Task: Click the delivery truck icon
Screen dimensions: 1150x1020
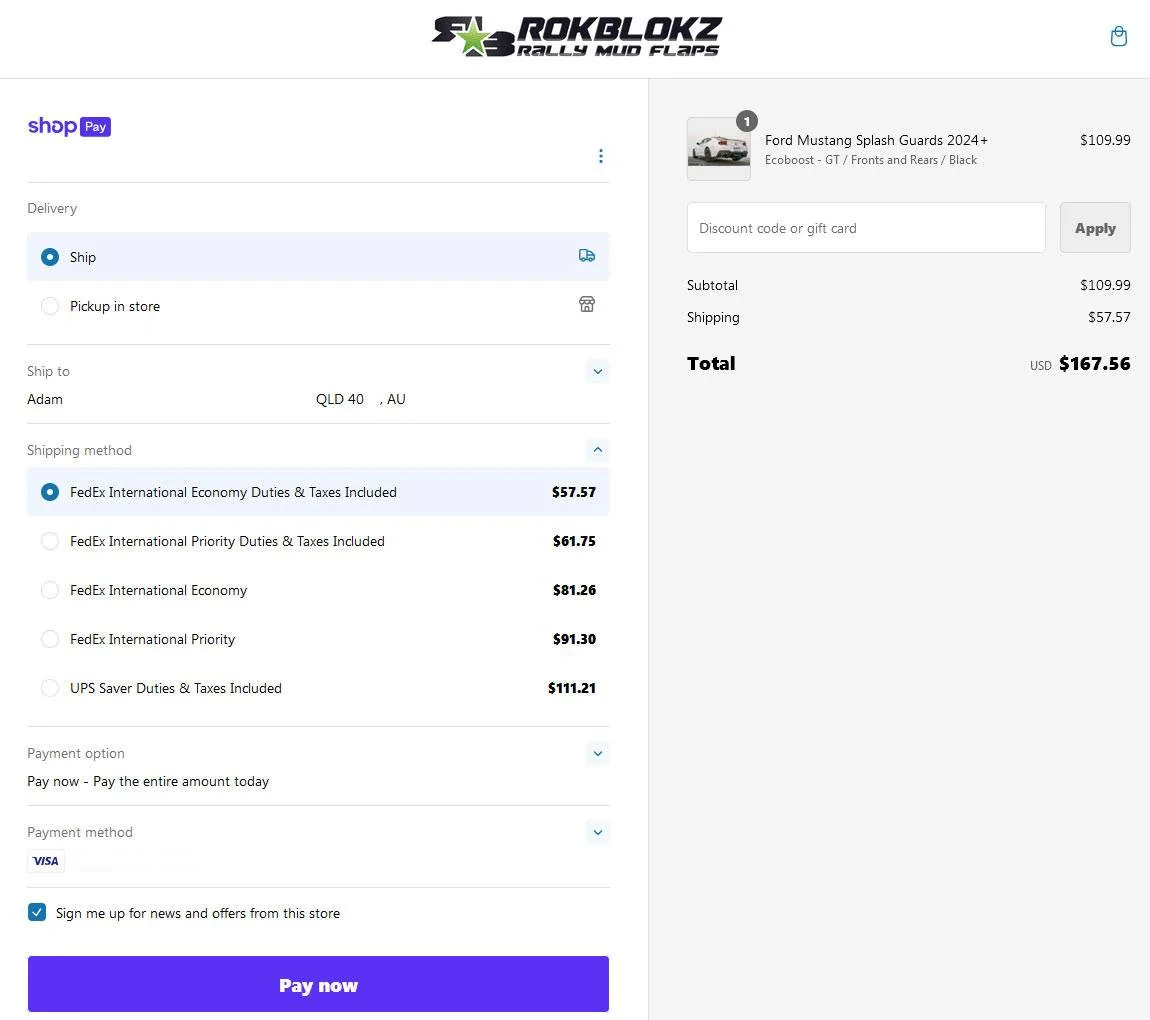Action: pos(587,256)
